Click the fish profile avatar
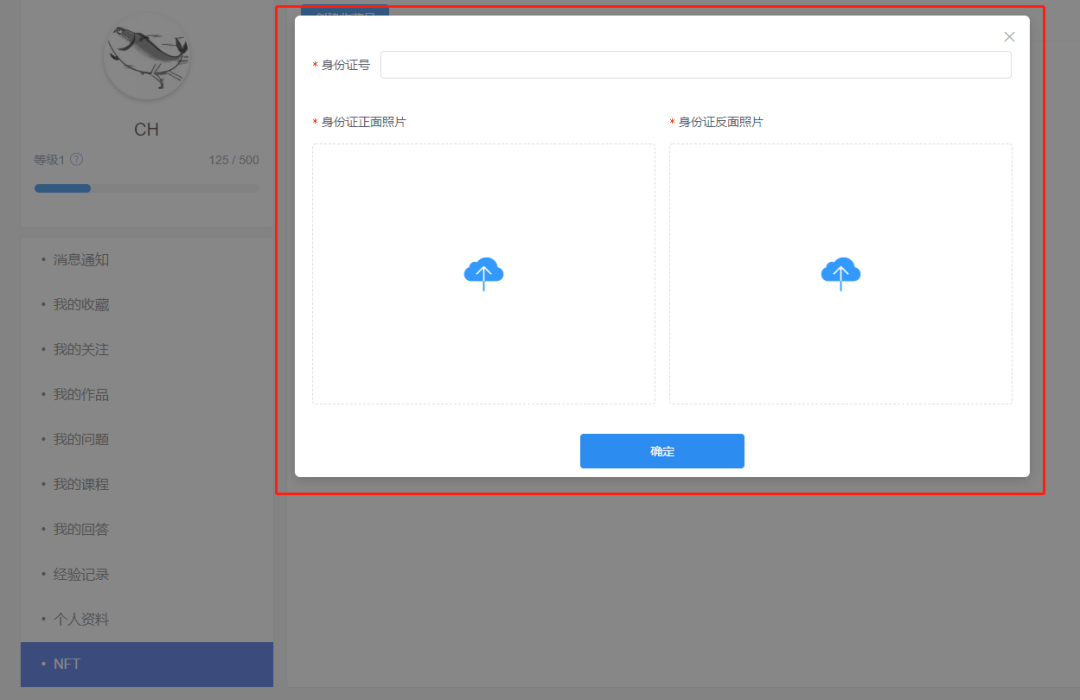1080x700 pixels. 147,56
